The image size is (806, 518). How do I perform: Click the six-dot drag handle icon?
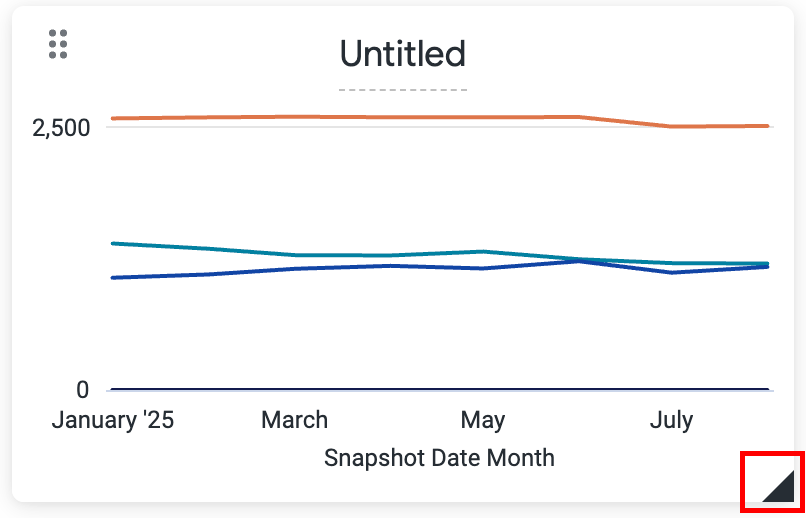[58, 44]
